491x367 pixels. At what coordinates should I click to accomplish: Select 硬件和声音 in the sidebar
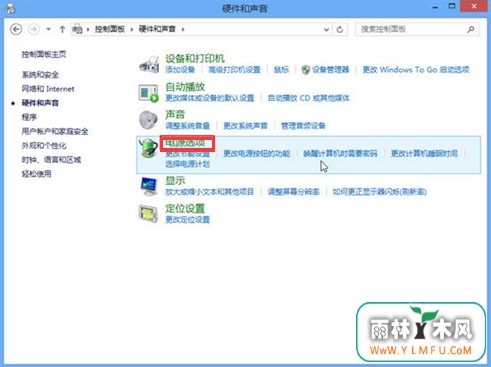(x=40, y=103)
